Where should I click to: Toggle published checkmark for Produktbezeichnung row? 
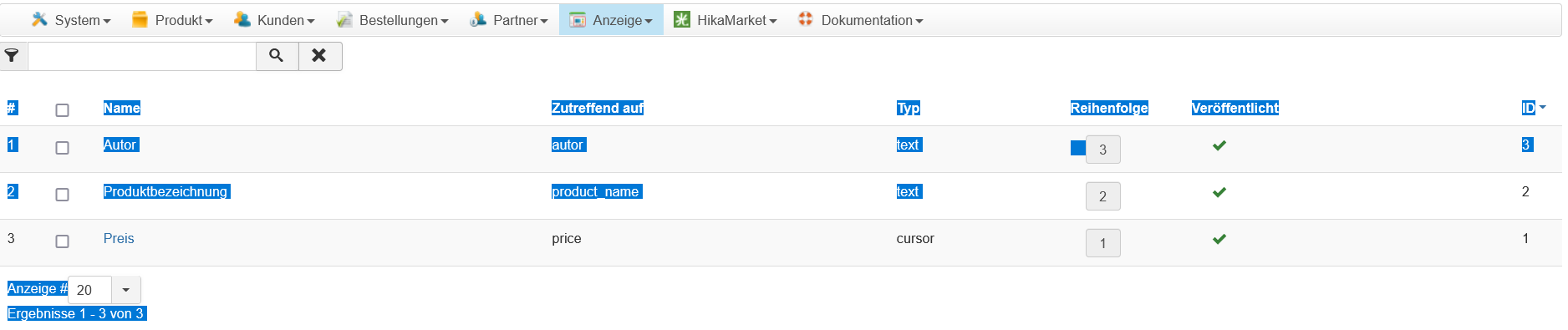(x=1219, y=192)
